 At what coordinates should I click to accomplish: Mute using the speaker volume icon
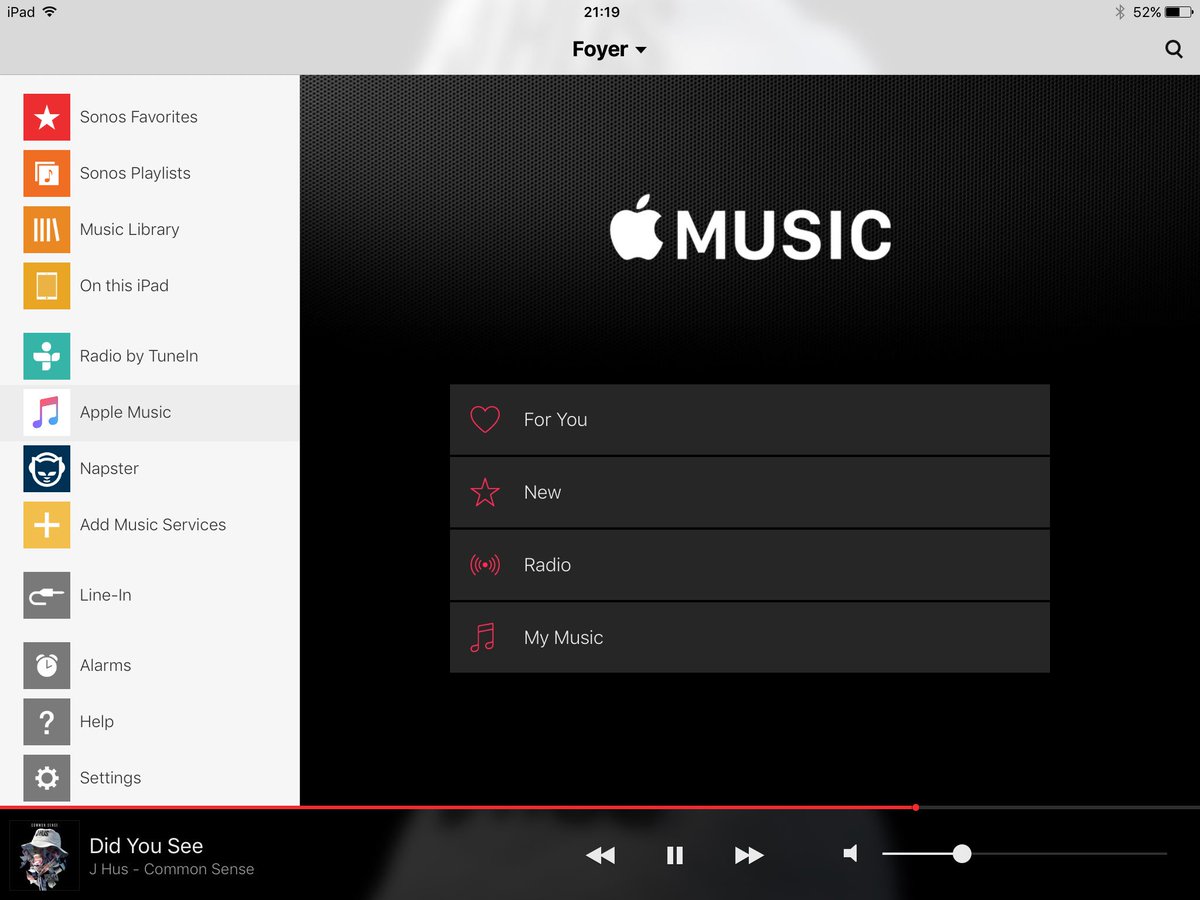pyautogui.click(x=851, y=853)
